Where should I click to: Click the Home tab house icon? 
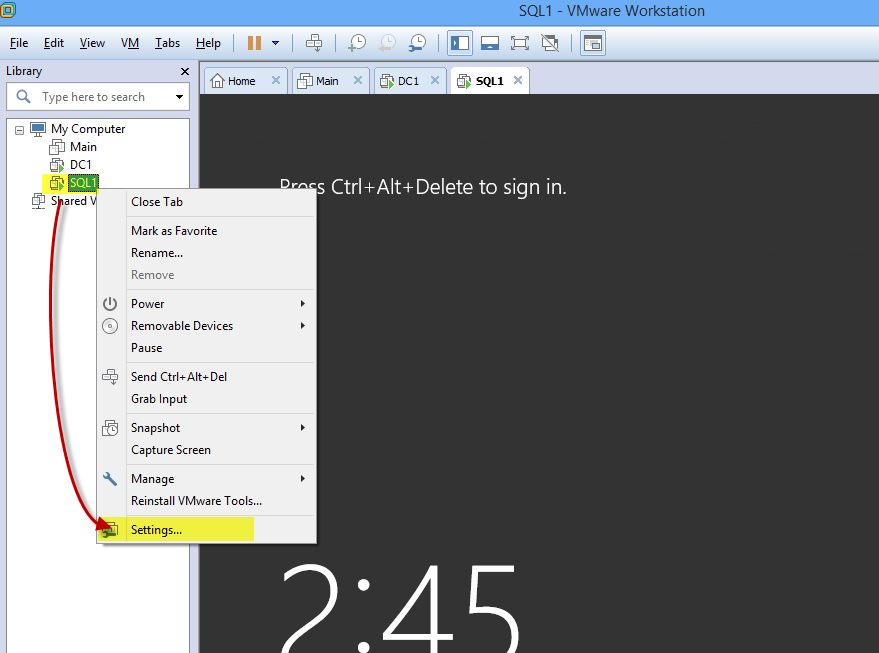217,81
